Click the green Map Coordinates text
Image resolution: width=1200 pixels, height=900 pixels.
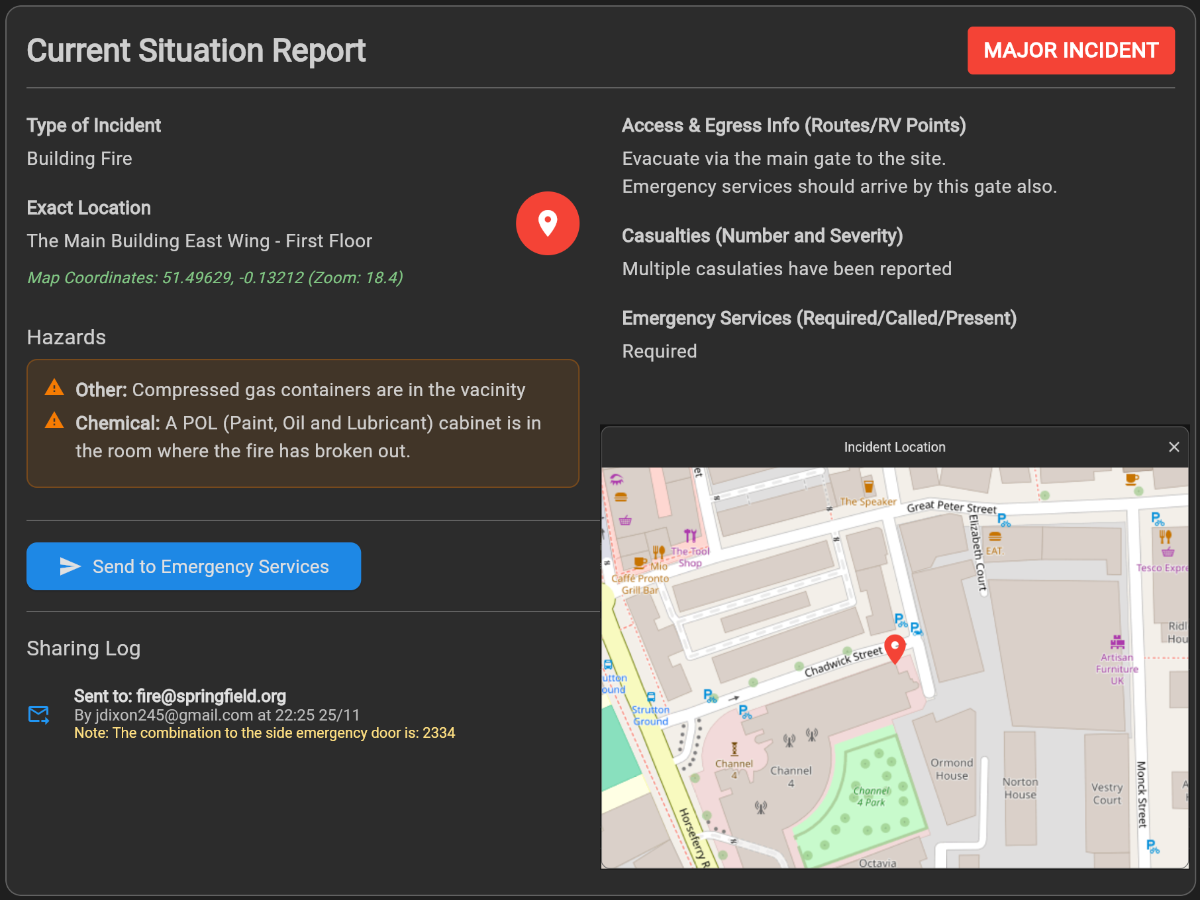[215, 278]
